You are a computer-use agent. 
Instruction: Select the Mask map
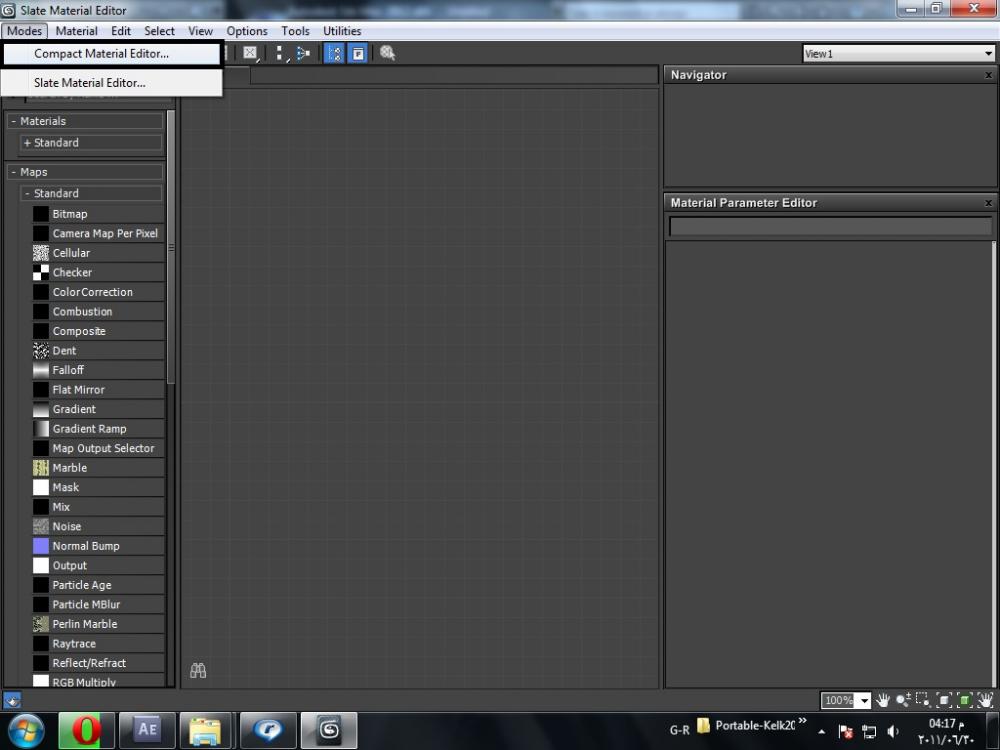coord(98,487)
